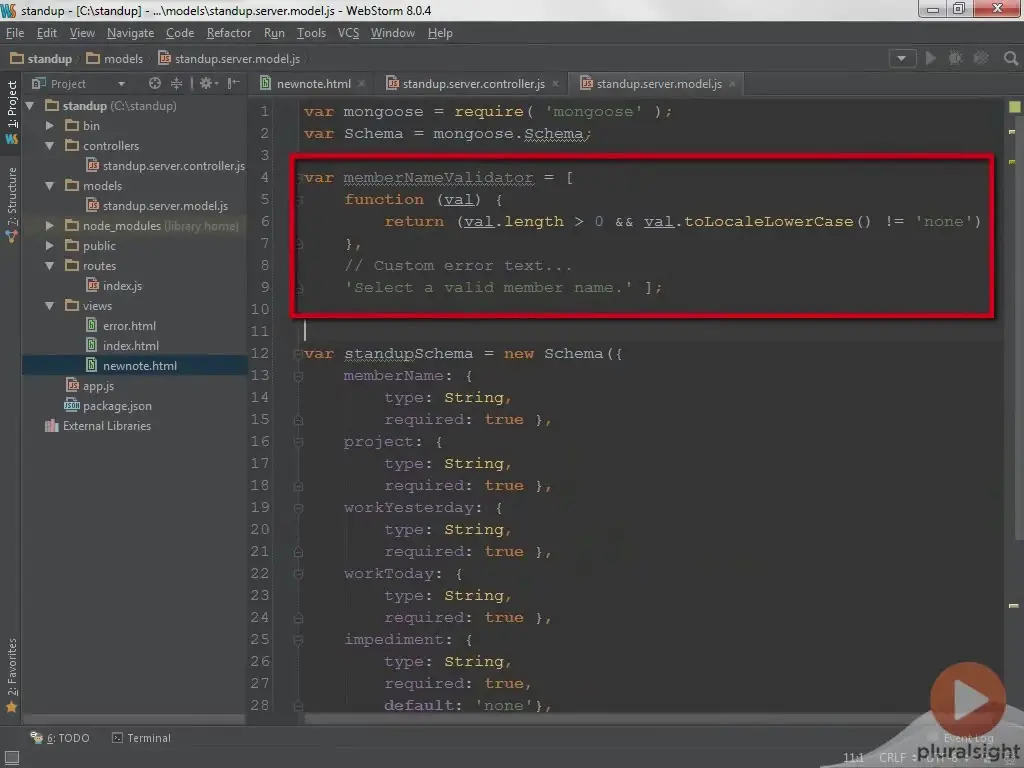The height and width of the screenshot is (768, 1024).
Task: Click the Run with Coverage icon
Action: tap(981, 58)
